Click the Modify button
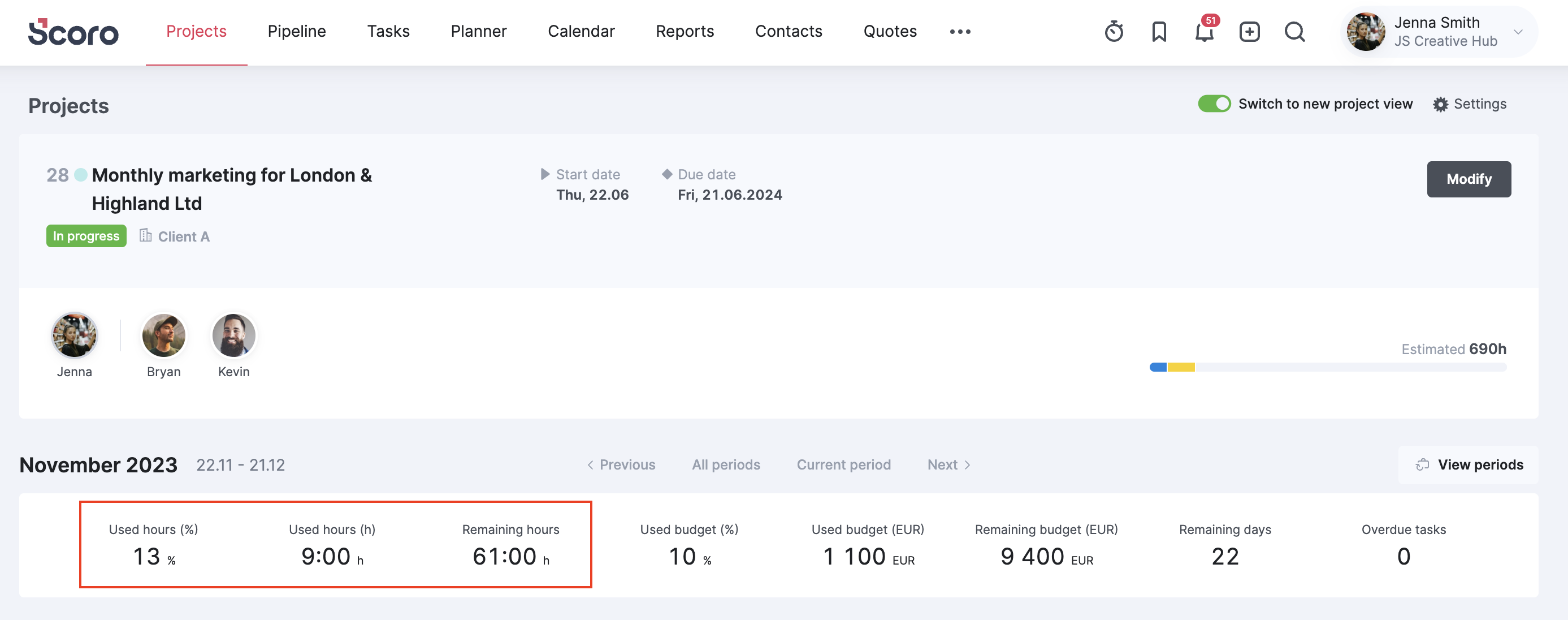This screenshot has width=1568, height=620. click(x=1468, y=179)
